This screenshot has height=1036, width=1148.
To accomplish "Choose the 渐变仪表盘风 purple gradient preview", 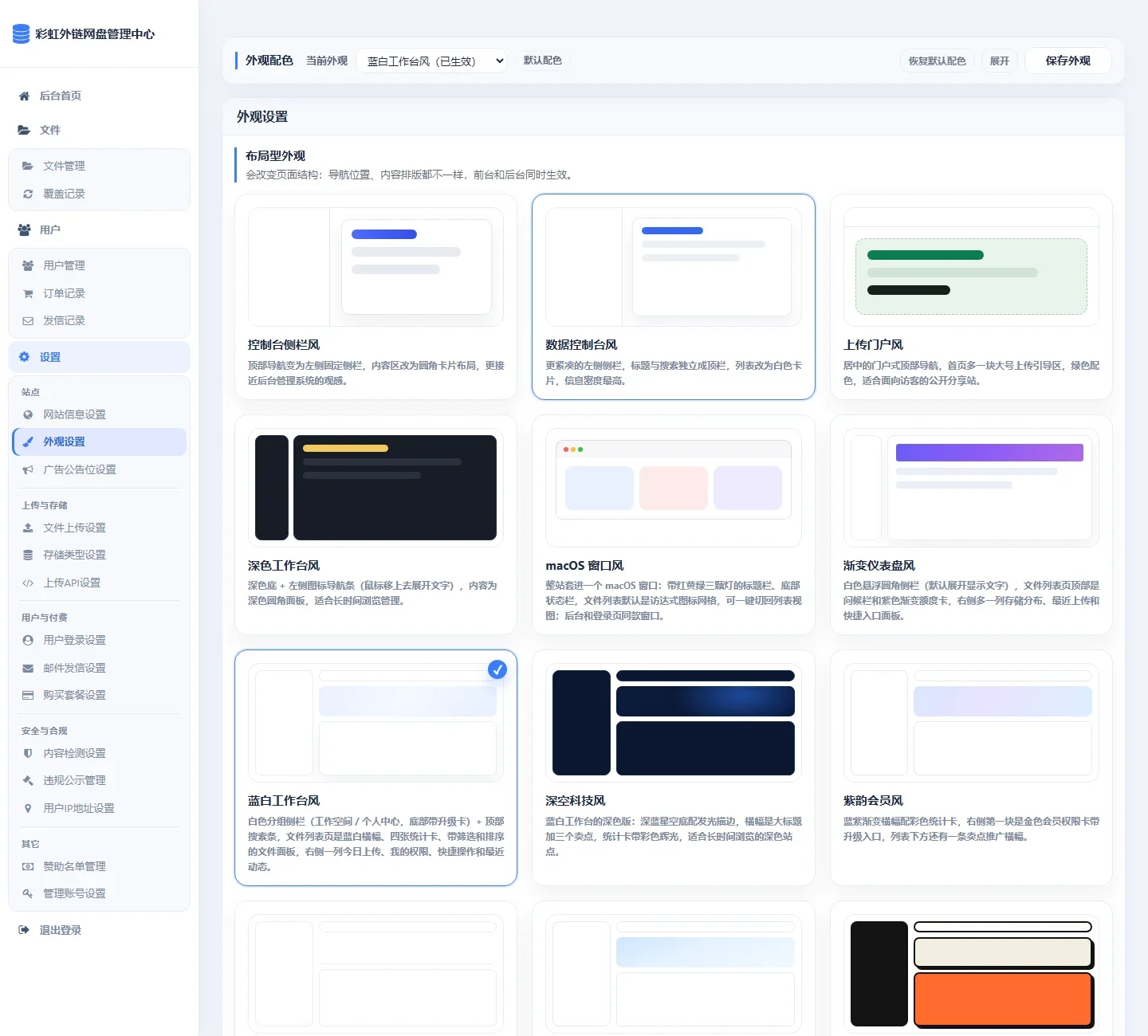I will [x=971, y=488].
